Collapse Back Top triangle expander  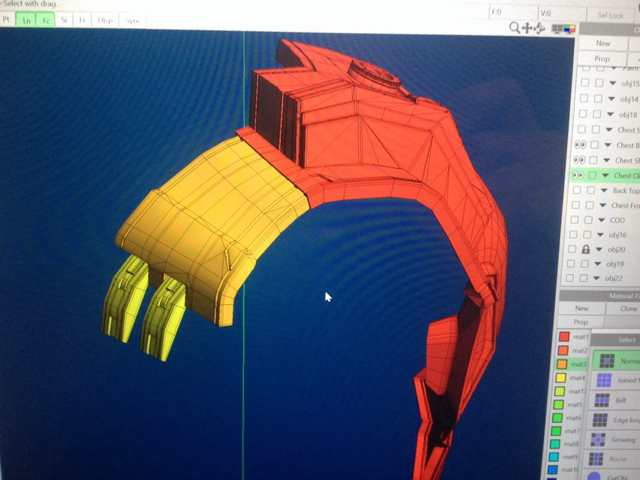point(604,190)
